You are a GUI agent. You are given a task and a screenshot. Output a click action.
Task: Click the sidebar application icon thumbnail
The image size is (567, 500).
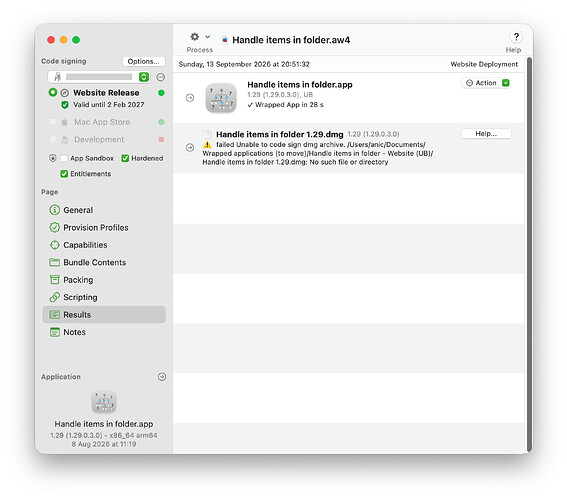(x=104, y=402)
